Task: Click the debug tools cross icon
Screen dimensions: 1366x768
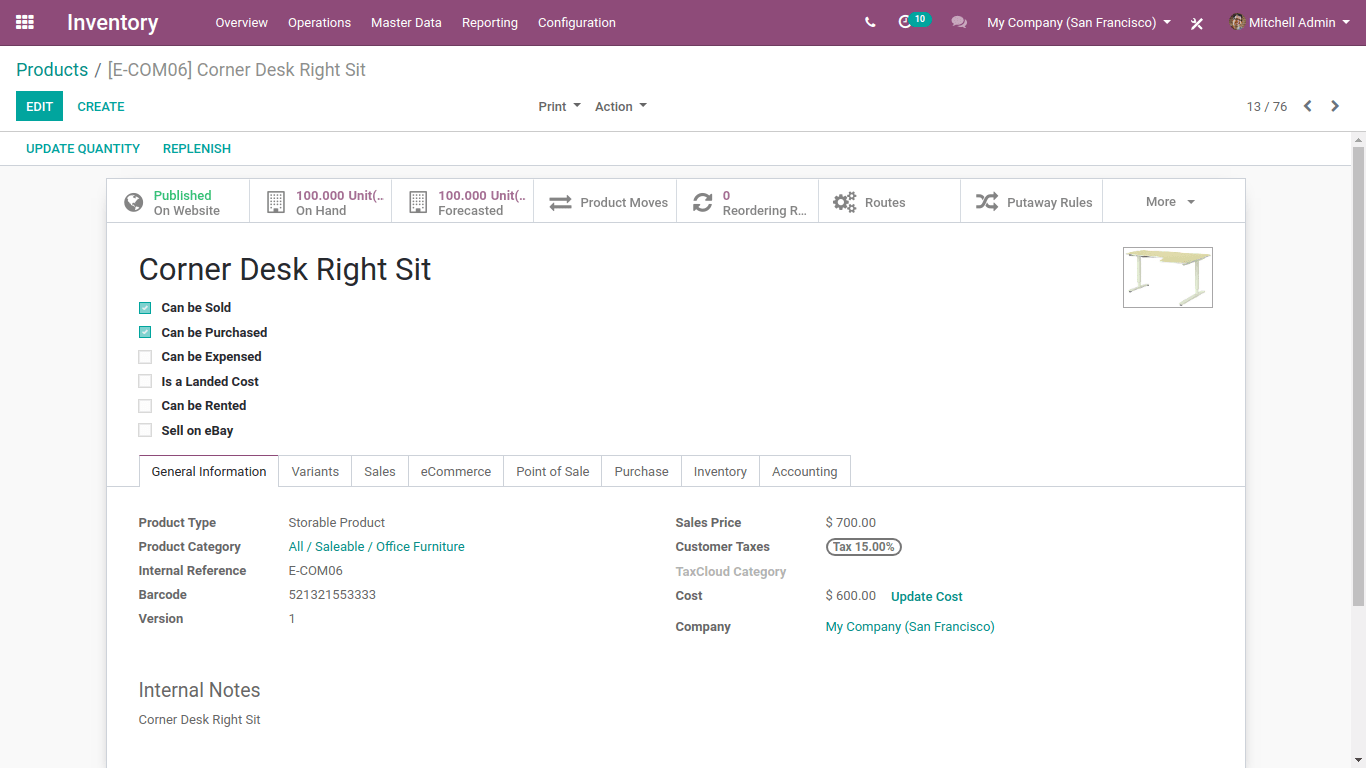Action: [x=1196, y=23]
